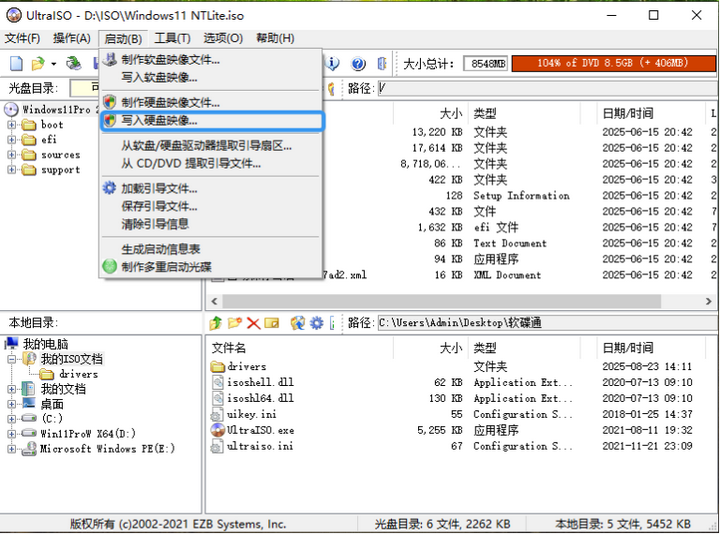Open the 文件(F) menu
The height and width of the screenshot is (534, 720).
pyautogui.click(x=22, y=38)
